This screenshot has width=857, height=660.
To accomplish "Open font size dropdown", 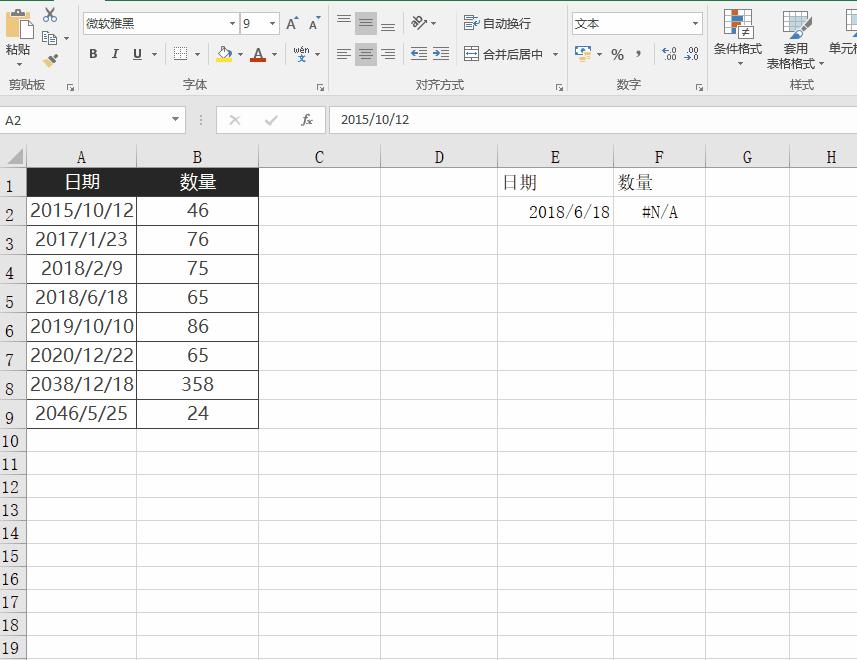I will pyautogui.click(x=272, y=23).
